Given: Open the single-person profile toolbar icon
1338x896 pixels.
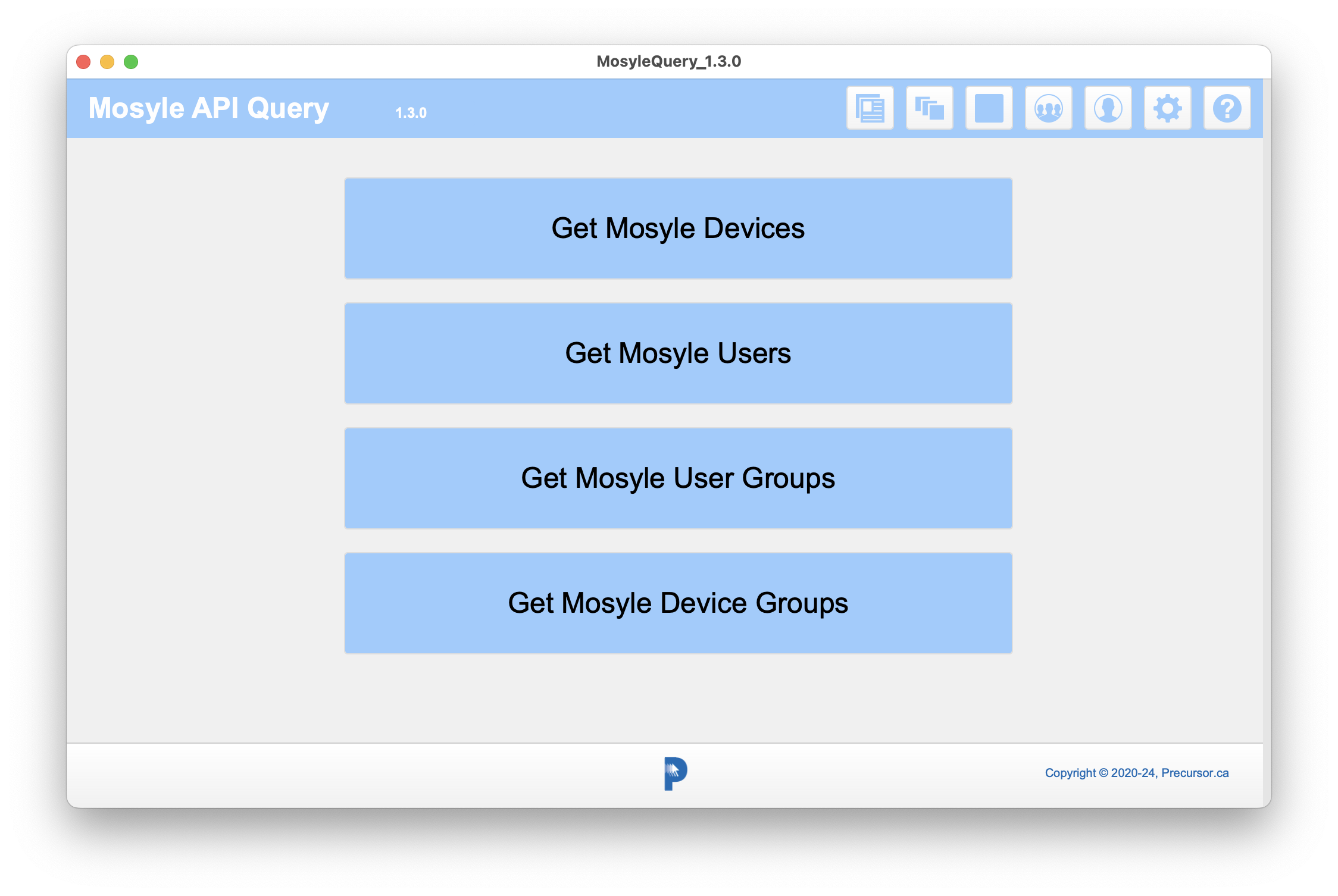Looking at the screenshot, I should tap(1108, 108).
